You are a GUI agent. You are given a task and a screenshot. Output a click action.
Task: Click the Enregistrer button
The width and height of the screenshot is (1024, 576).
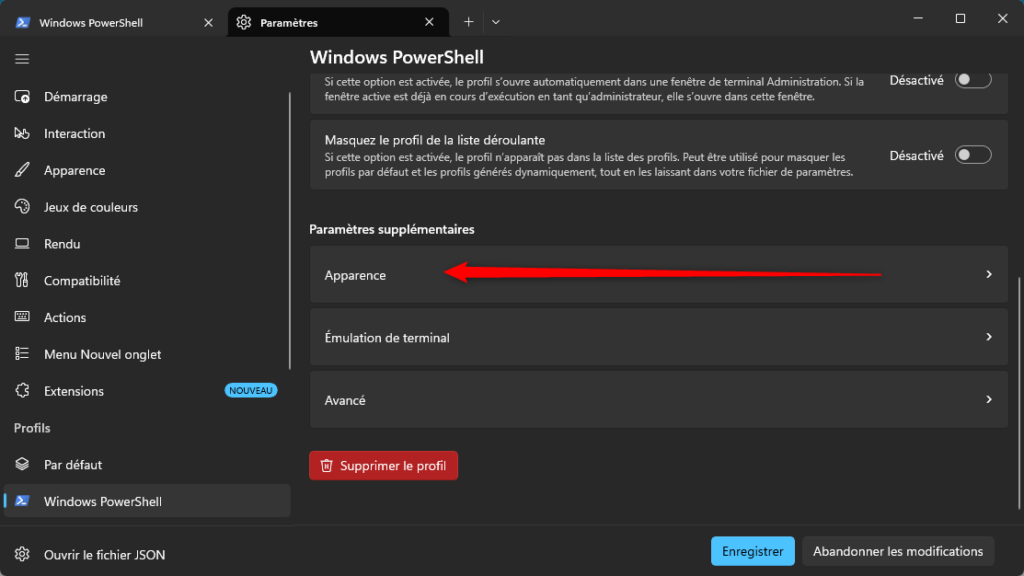(x=752, y=551)
